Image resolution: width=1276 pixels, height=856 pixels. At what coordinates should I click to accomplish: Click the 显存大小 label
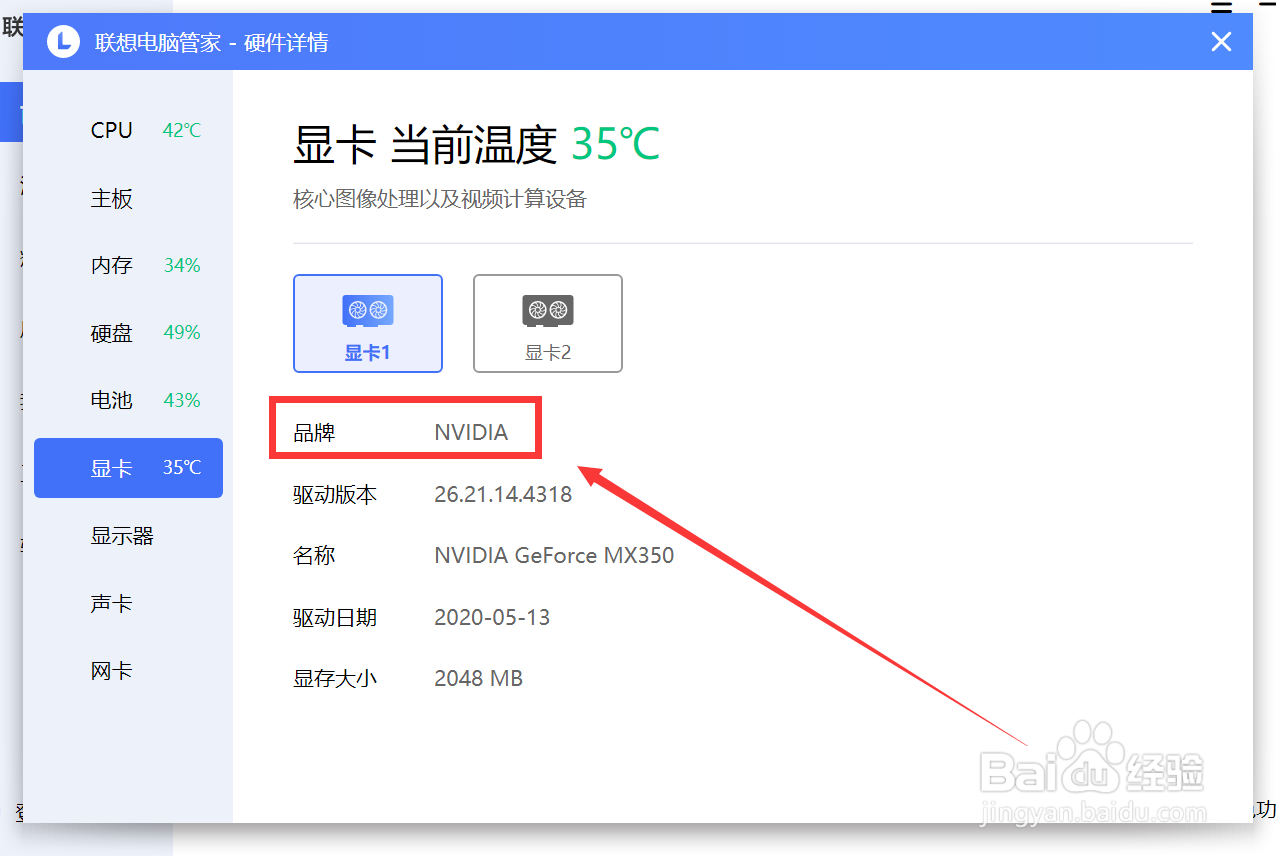coord(335,678)
